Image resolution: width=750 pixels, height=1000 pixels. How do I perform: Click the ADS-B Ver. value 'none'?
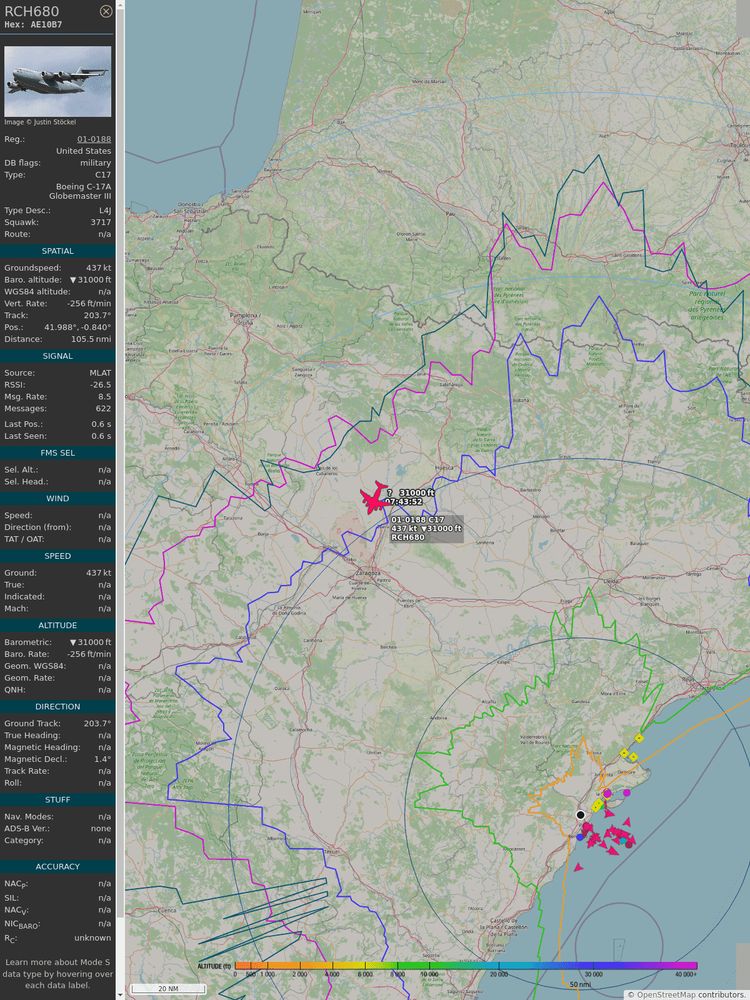point(101,828)
